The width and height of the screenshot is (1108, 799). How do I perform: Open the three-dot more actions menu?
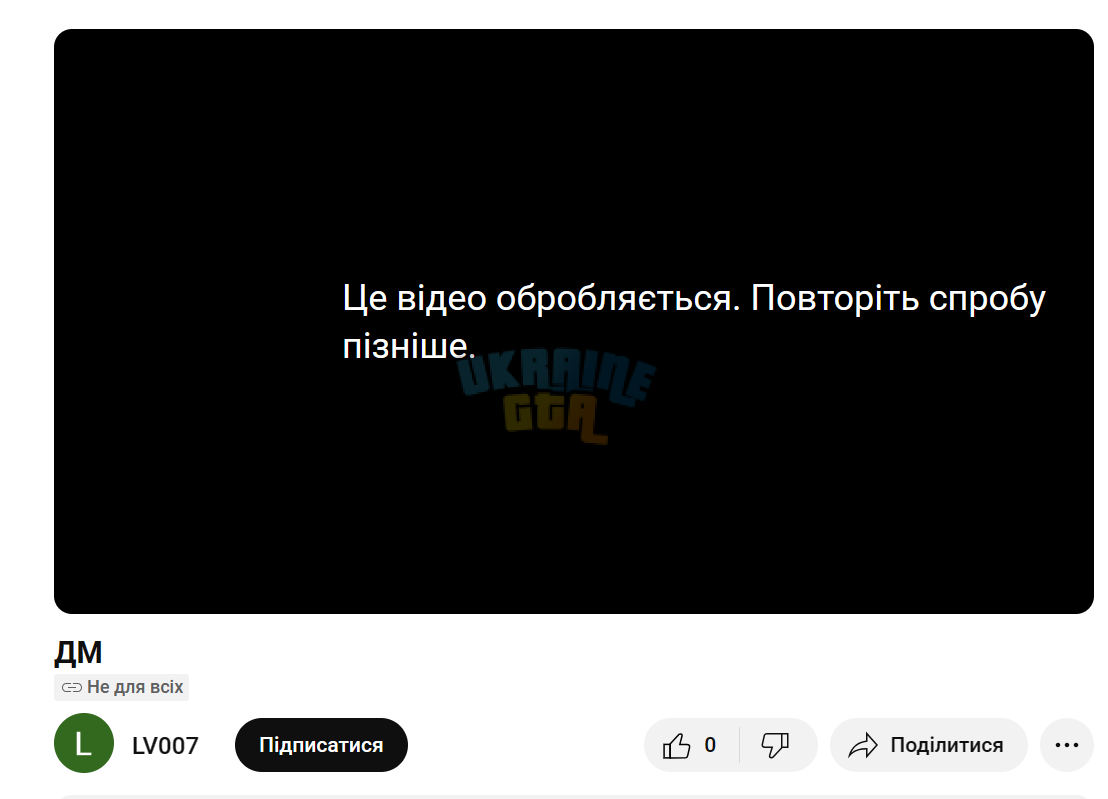click(x=1066, y=745)
